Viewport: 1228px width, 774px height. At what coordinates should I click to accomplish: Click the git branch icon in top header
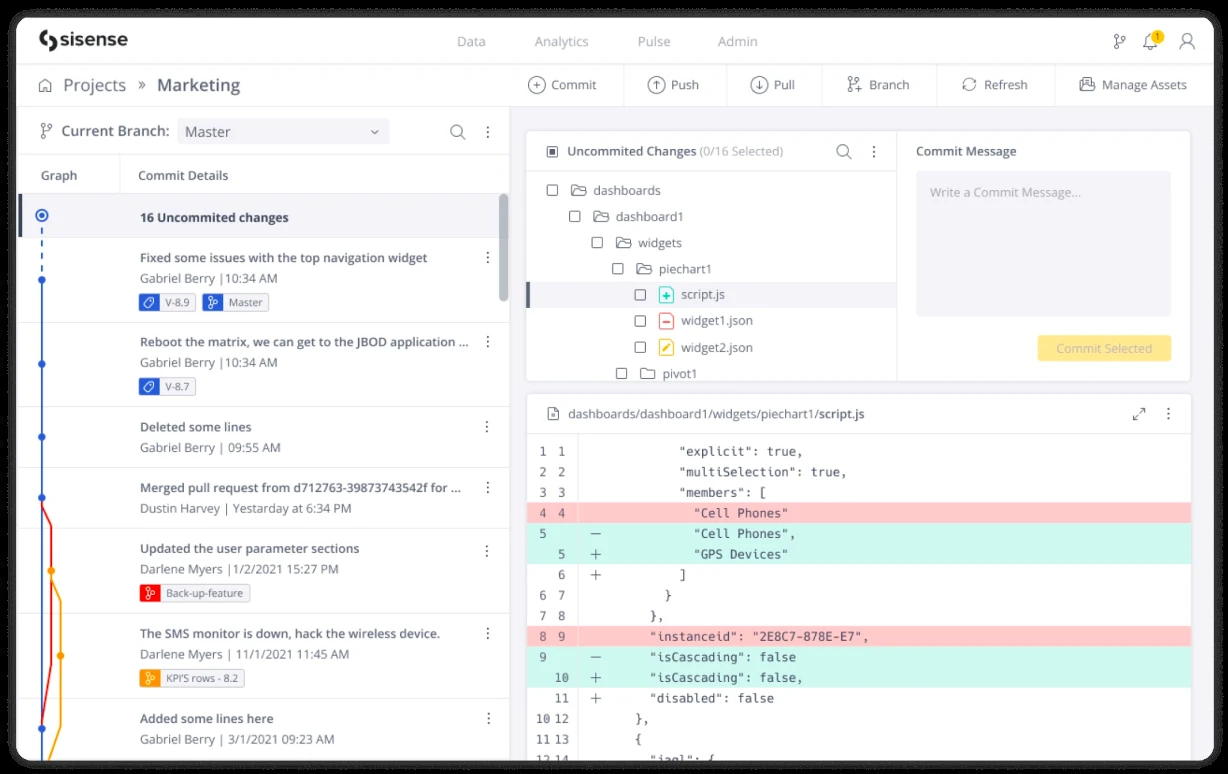(1119, 42)
